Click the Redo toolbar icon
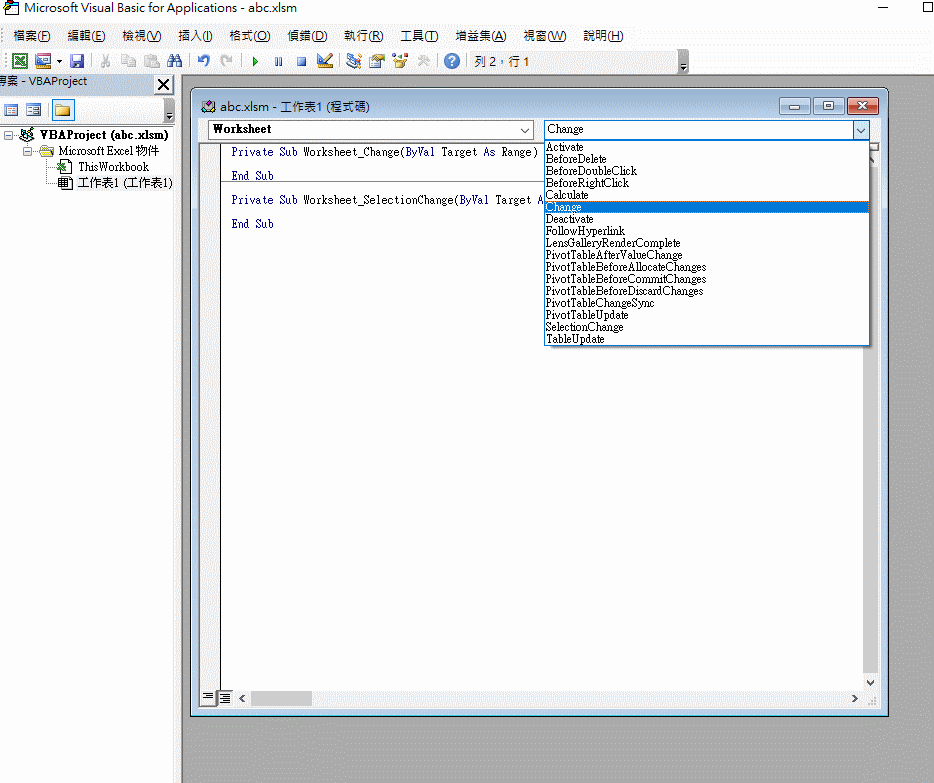The image size is (934, 783). point(226,61)
